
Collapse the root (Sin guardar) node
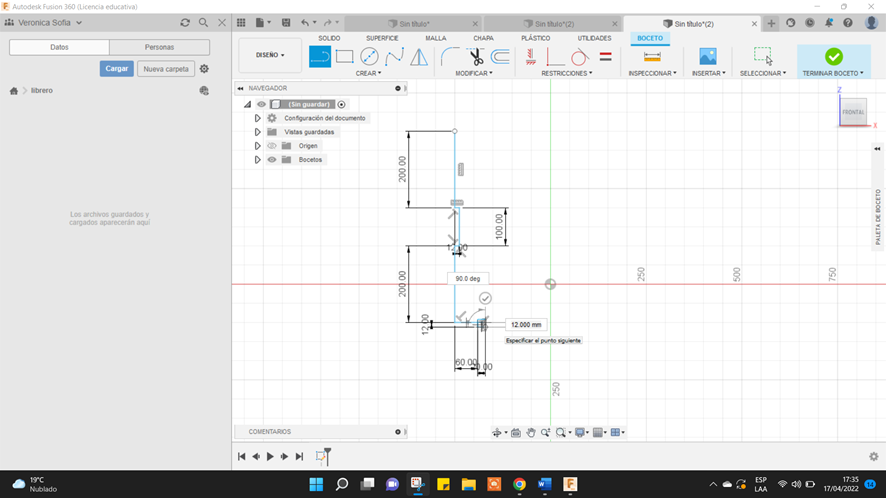pyautogui.click(x=247, y=104)
